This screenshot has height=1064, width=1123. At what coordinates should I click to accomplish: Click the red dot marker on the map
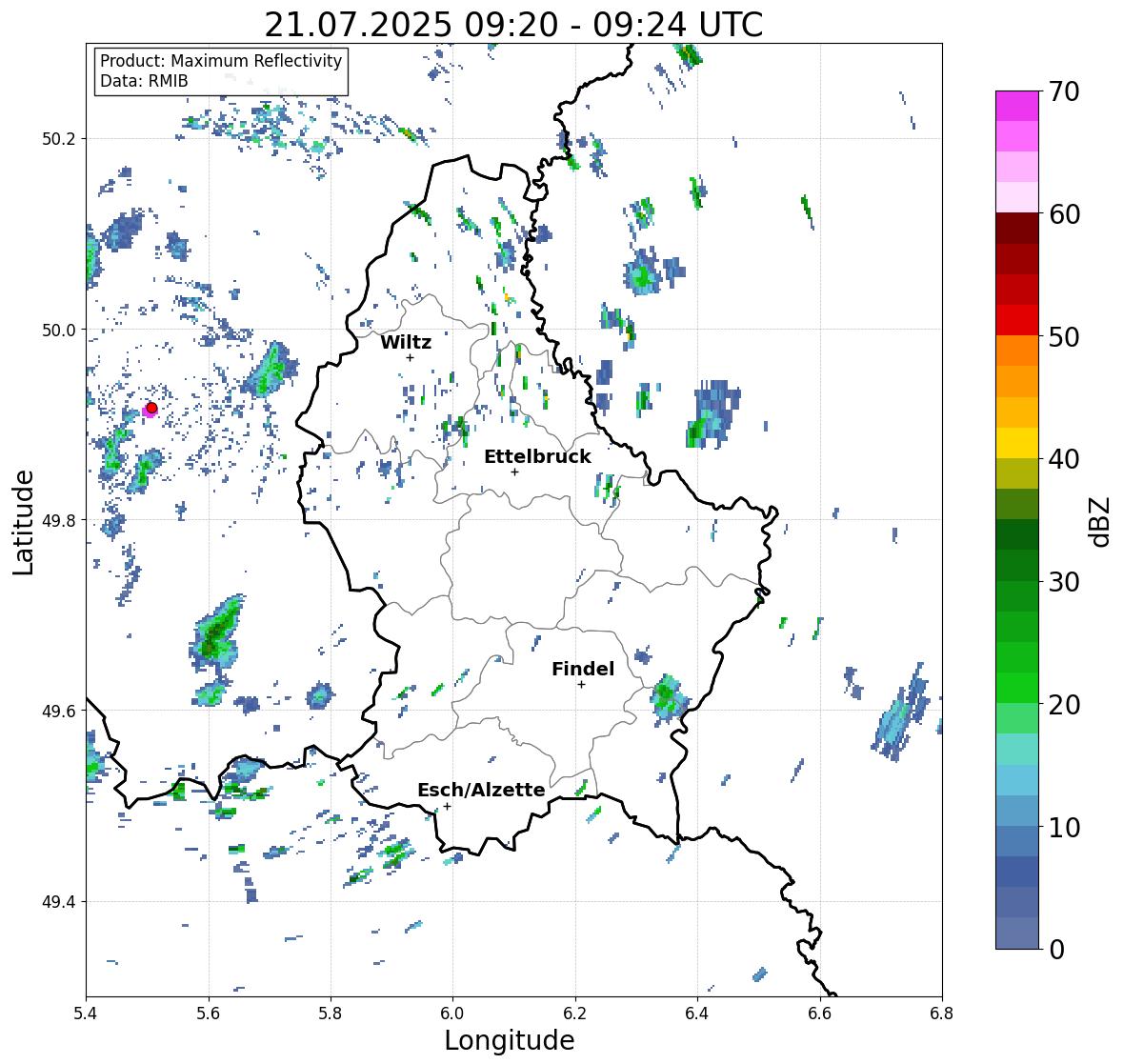click(x=151, y=408)
